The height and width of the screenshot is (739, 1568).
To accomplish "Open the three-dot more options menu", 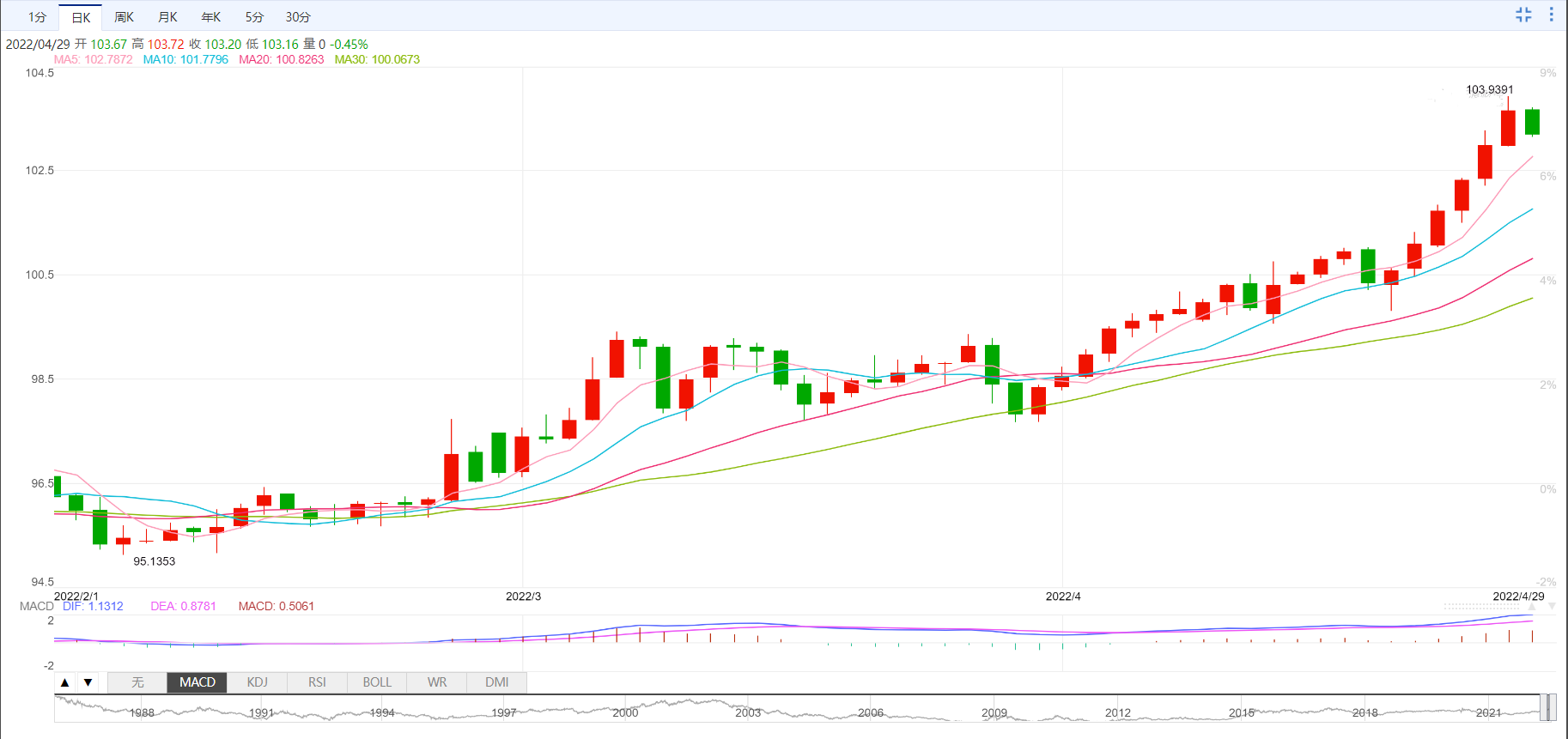I will pos(1551,15).
